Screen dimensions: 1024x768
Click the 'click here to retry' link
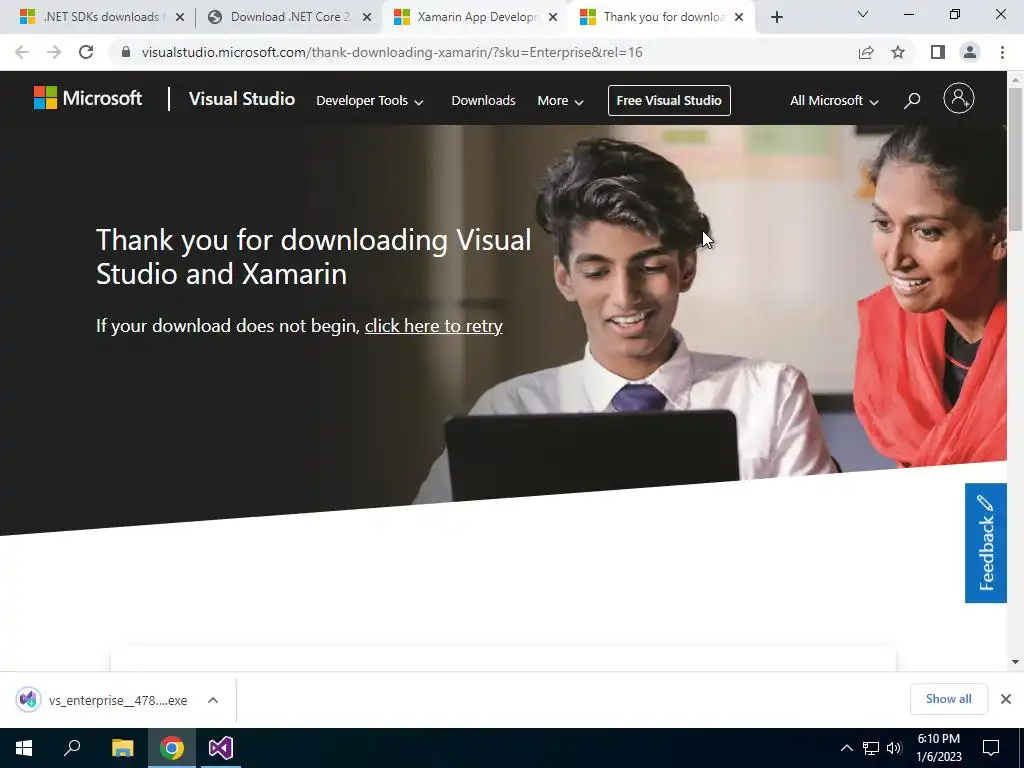[434, 326]
